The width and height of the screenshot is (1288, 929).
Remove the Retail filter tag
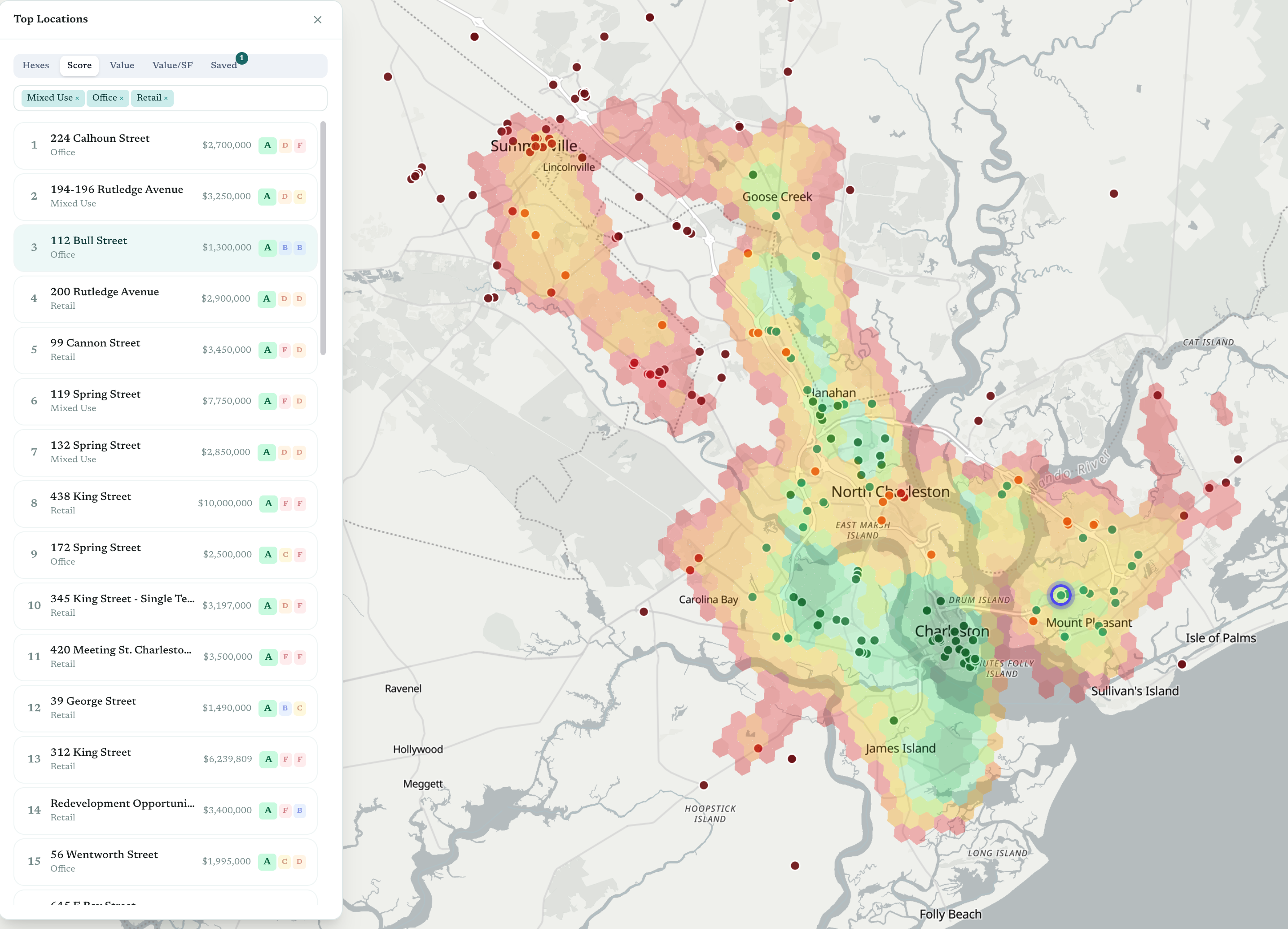coord(166,98)
